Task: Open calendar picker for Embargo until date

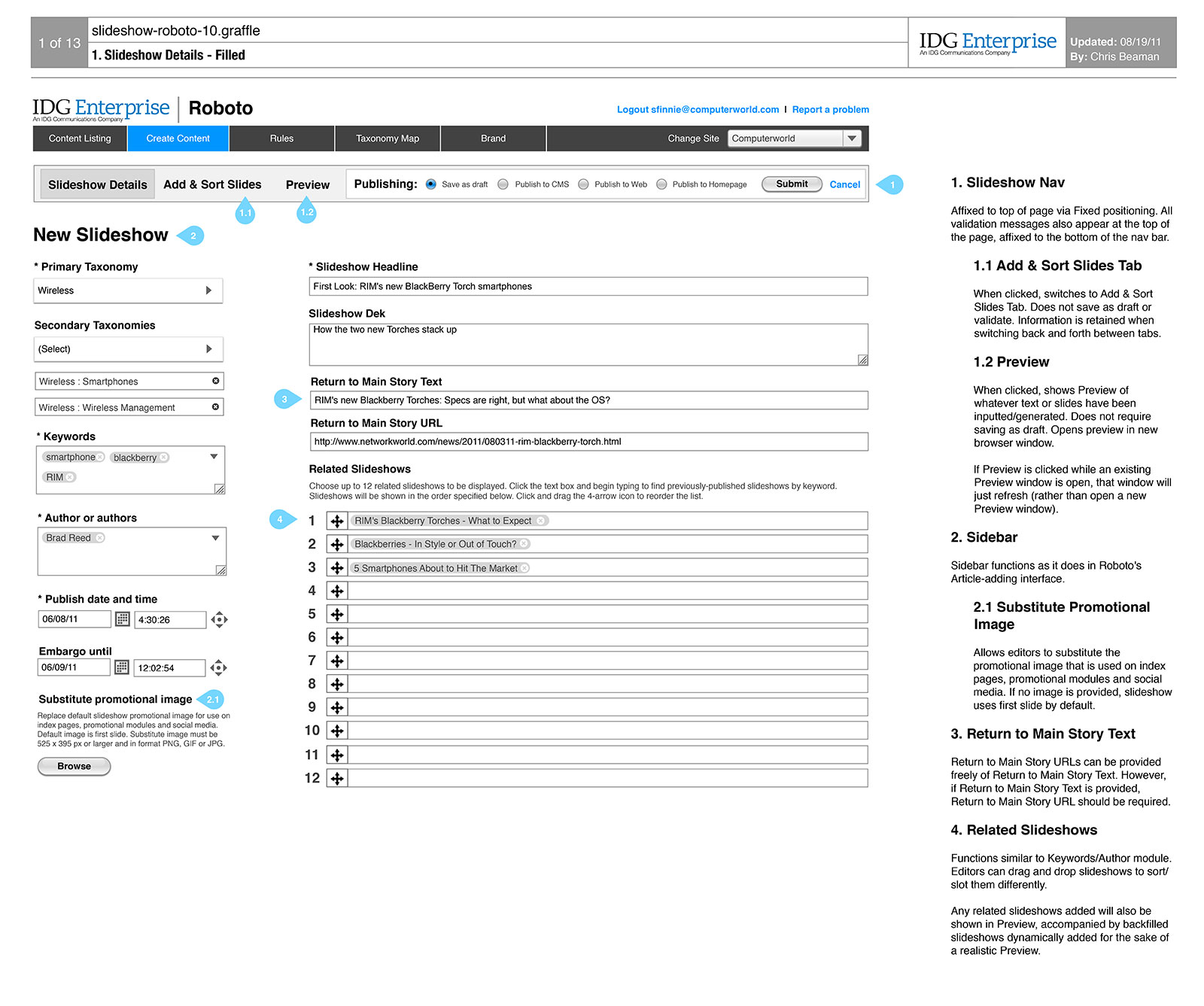Action: (x=122, y=667)
